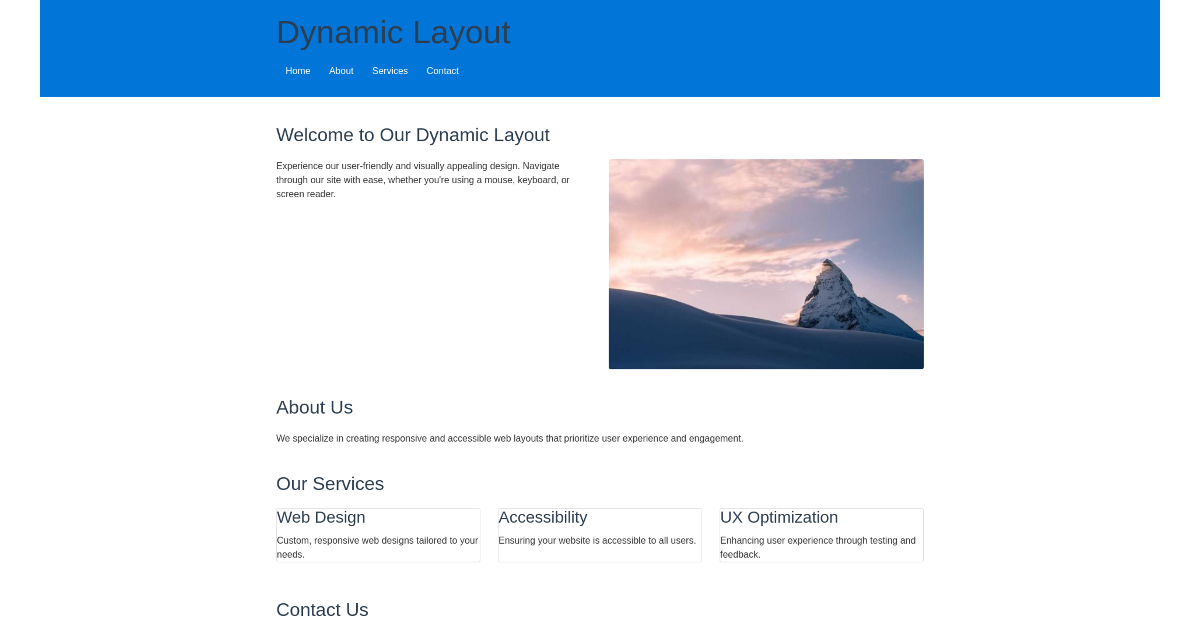1200x630 pixels.
Task: Click the Contact Us heading
Action: tap(322, 609)
